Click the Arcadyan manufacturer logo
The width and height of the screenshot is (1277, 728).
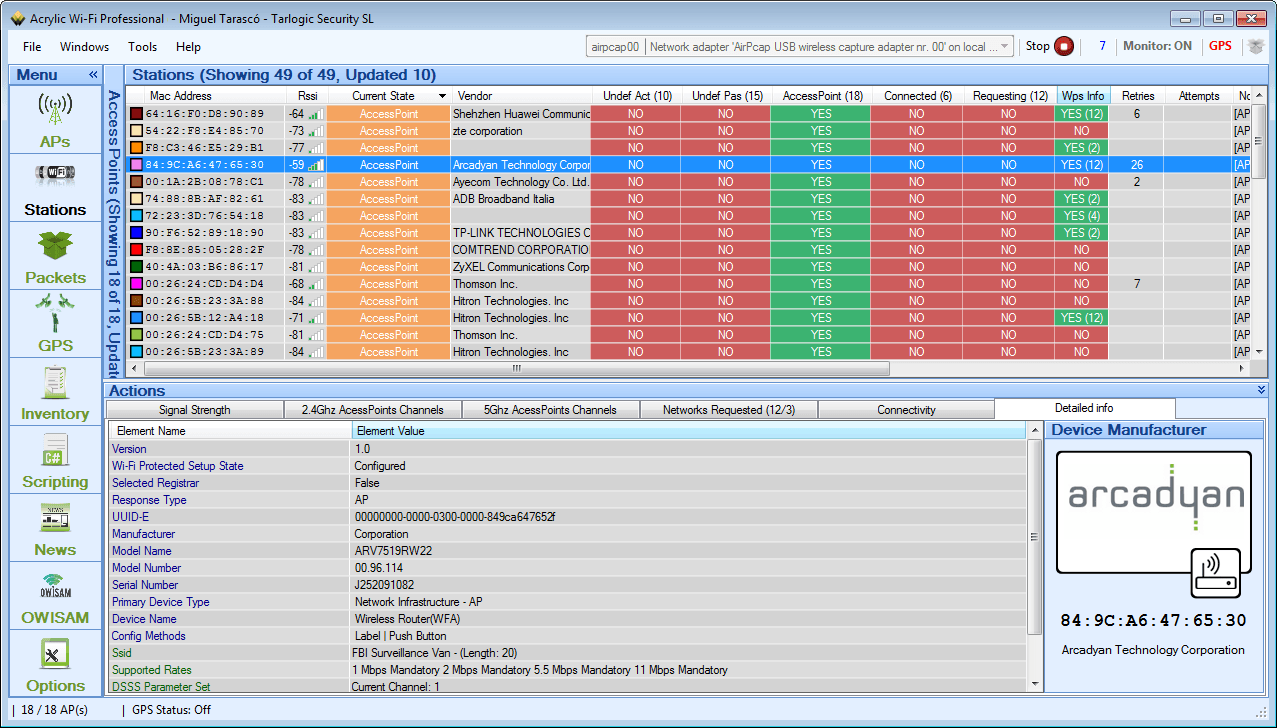click(1155, 512)
